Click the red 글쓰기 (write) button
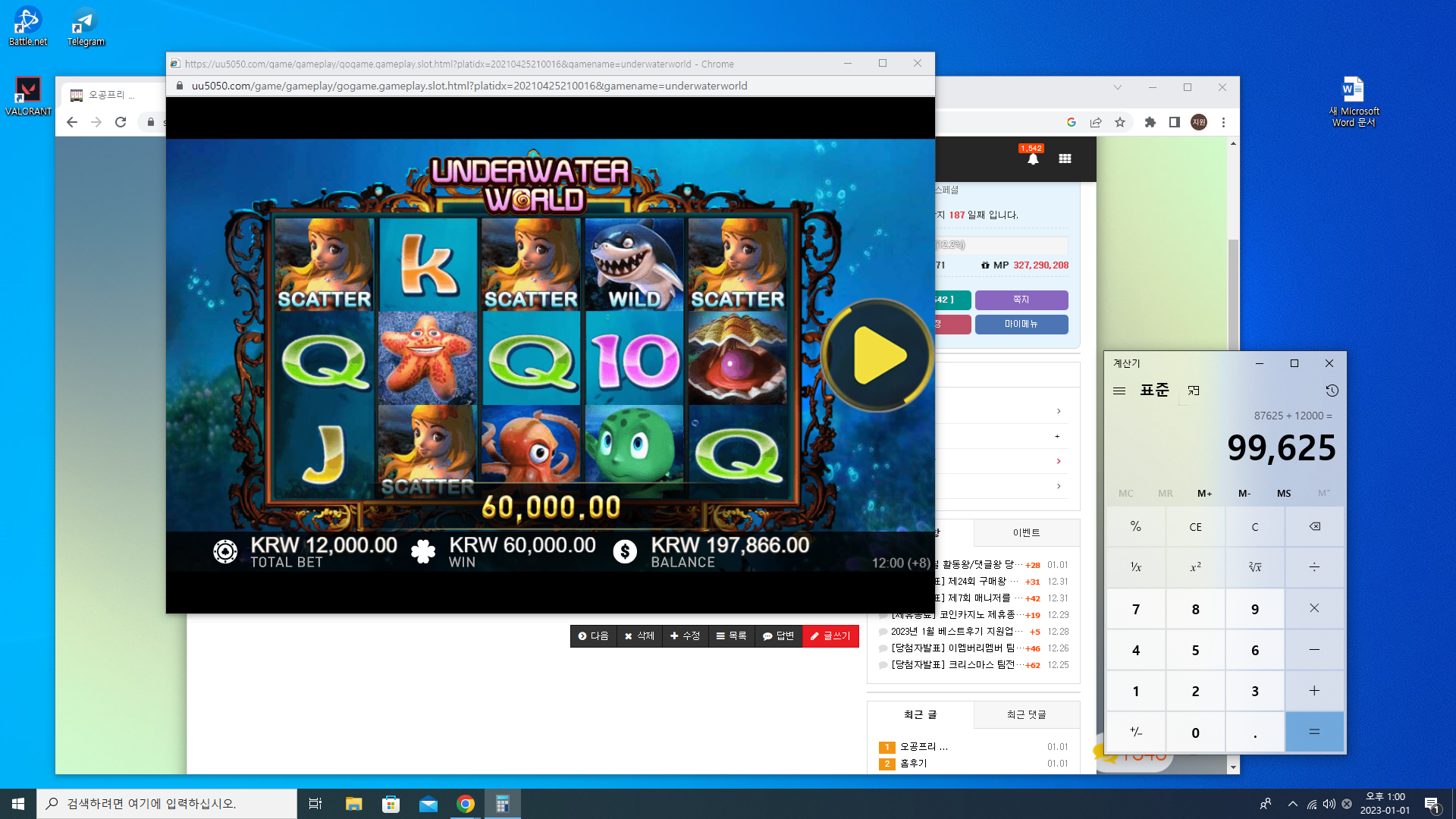 tap(830, 636)
